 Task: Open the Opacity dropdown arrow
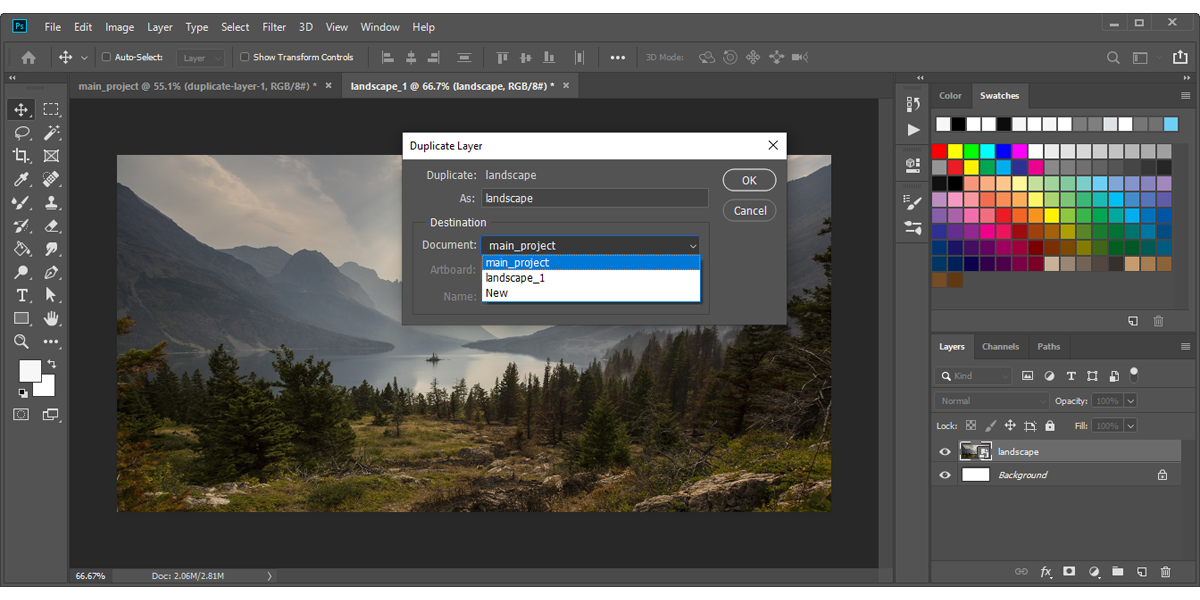pyautogui.click(x=1130, y=401)
